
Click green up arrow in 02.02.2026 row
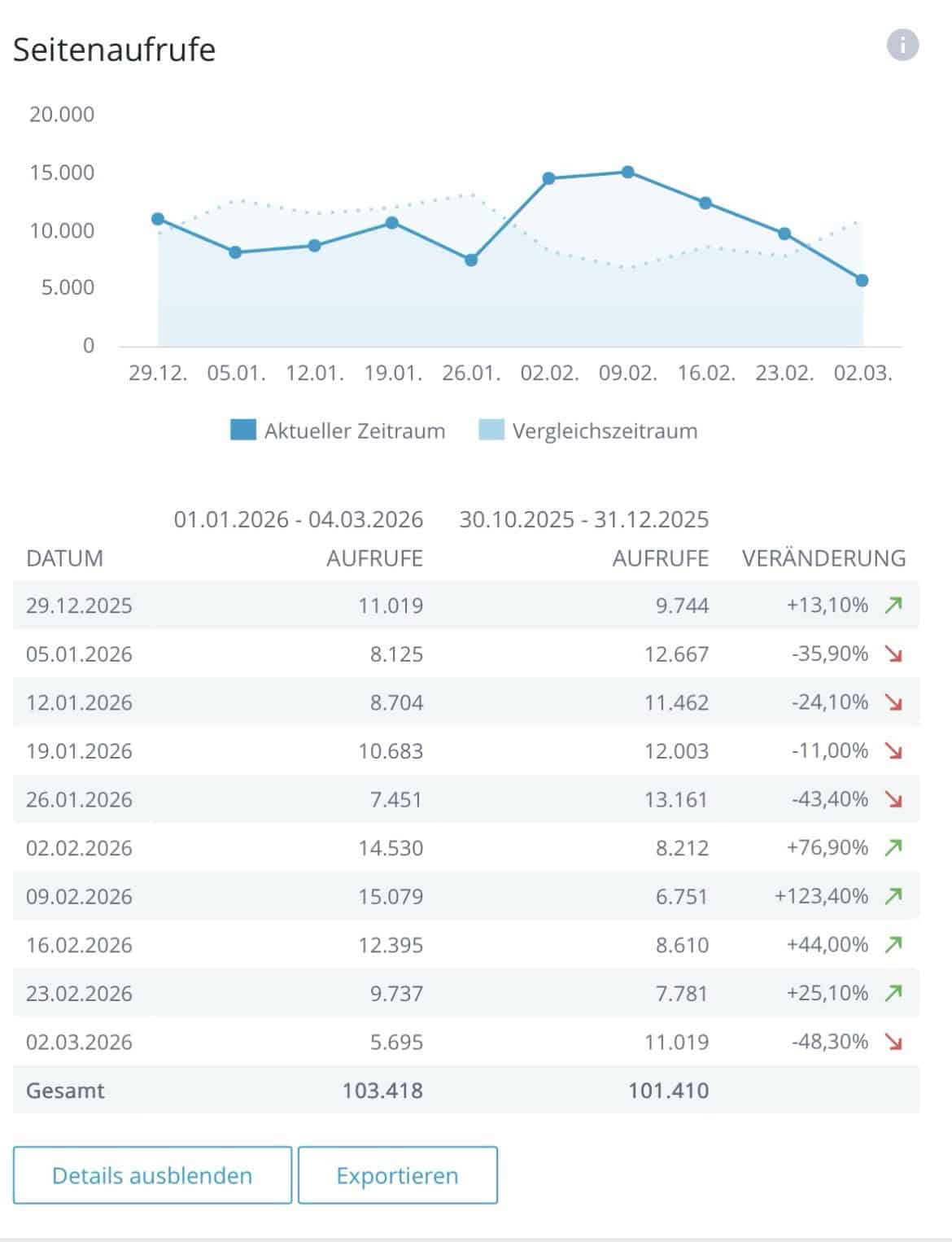point(893,847)
